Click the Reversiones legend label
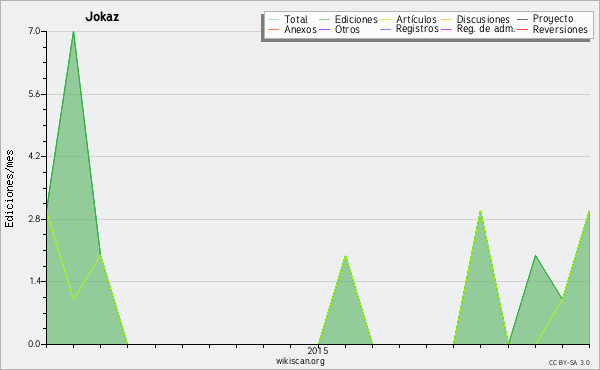Viewport: 600px width, 370px height. 560,29
